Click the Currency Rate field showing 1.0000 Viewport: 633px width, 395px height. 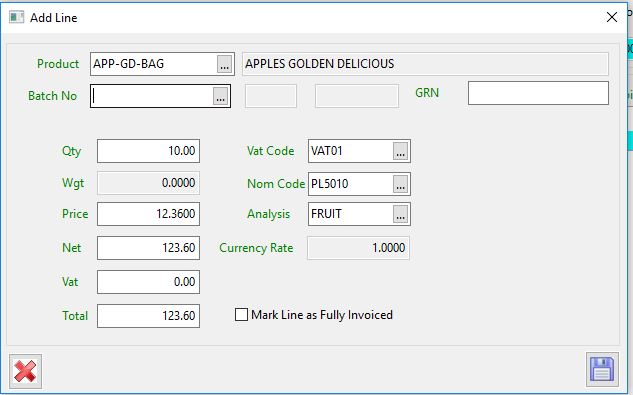tap(358, 248)
